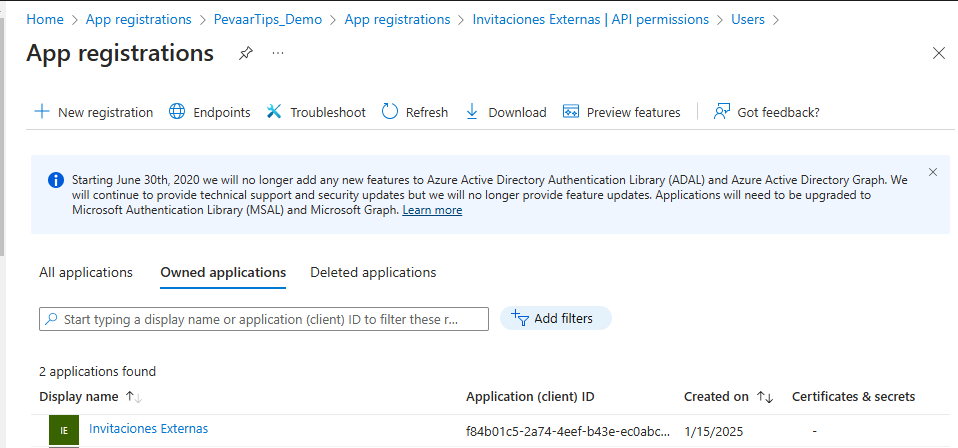Go to Home breadcrumb
This screenshot has width=958, height=448.
[x=45, y=20]
